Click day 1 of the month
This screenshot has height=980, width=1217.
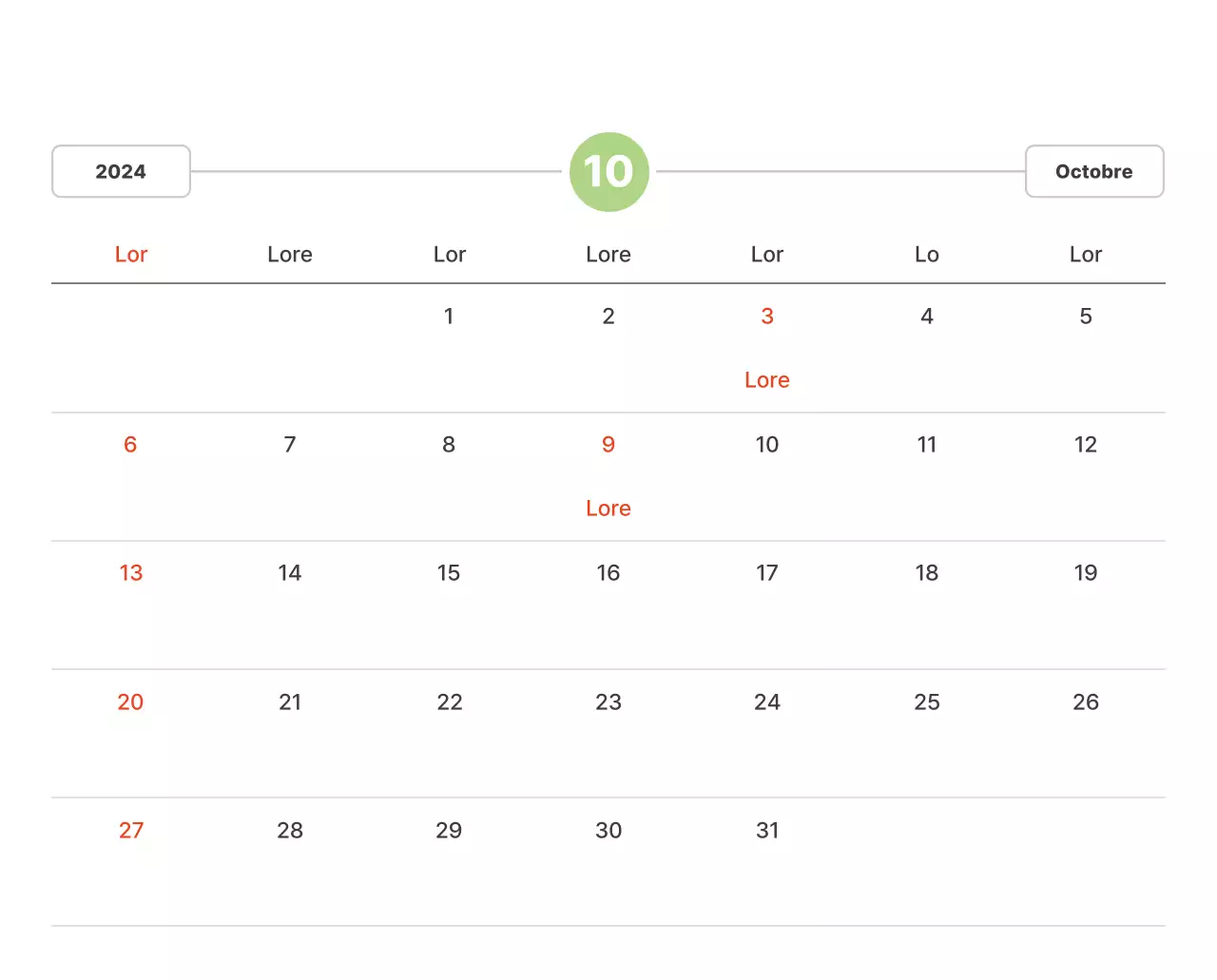(x=449, y=317)
